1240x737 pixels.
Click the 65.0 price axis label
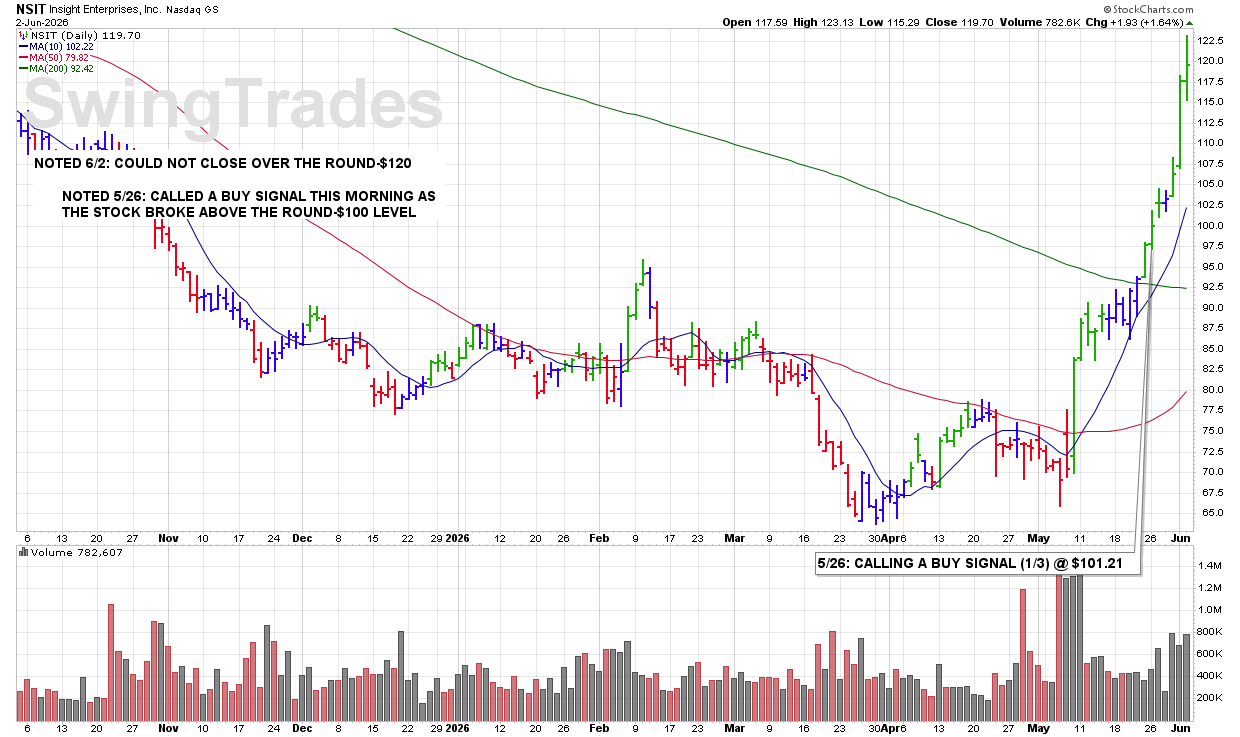click(1209, 512)
